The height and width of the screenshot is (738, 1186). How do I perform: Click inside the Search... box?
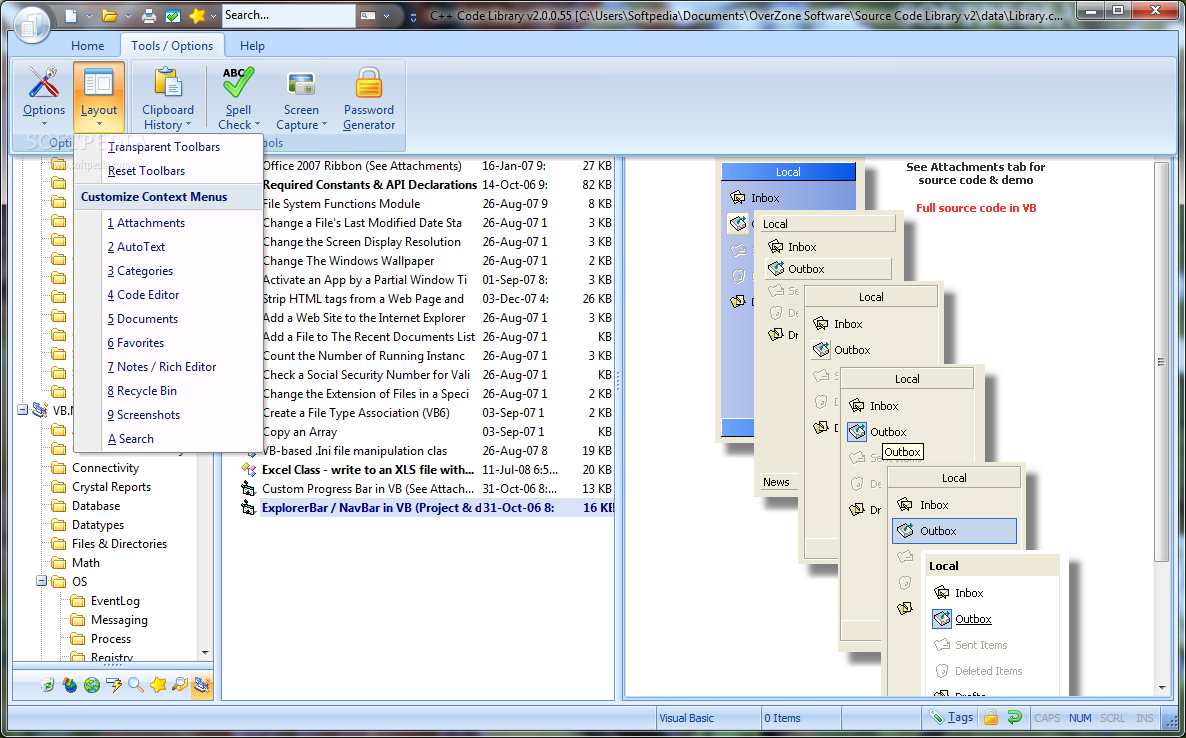click(288, 15)
